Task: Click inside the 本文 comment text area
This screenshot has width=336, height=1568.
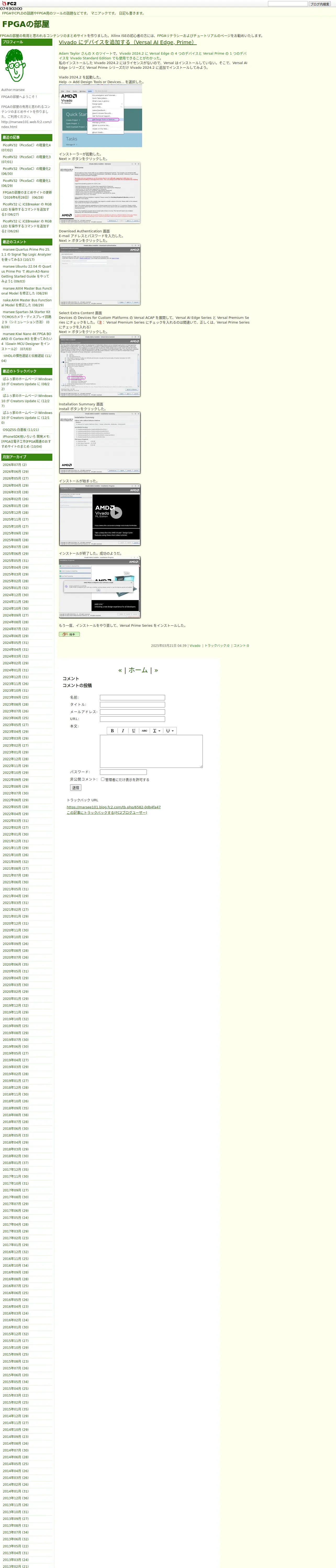Action: click(x=151, y=751)
